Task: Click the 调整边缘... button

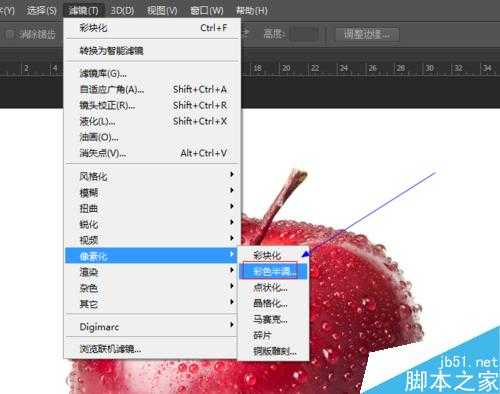Action: (367, 34)
